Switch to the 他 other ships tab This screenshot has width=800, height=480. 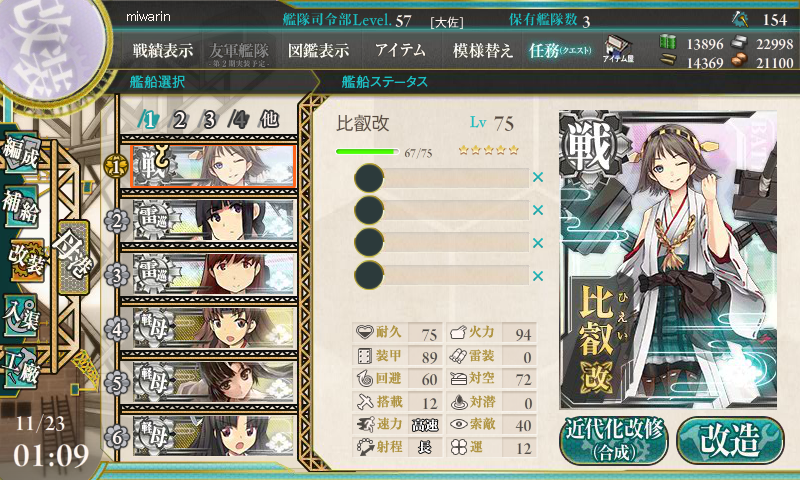tap(269, 119)
